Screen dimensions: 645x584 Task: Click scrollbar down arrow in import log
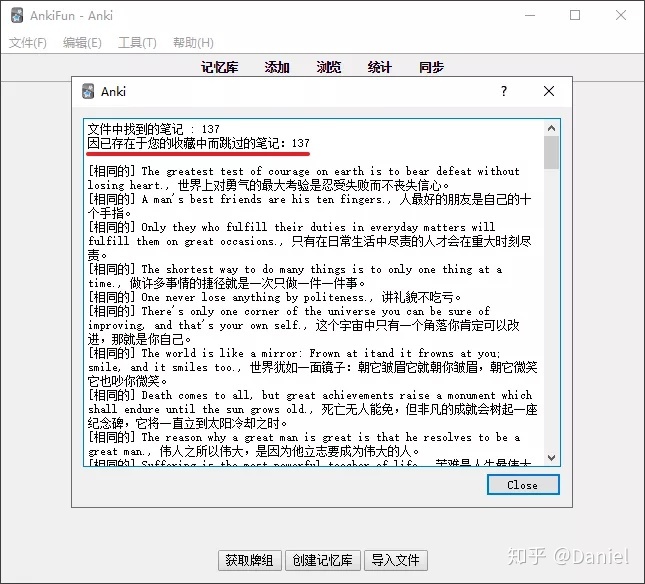[x=551, y=457]
